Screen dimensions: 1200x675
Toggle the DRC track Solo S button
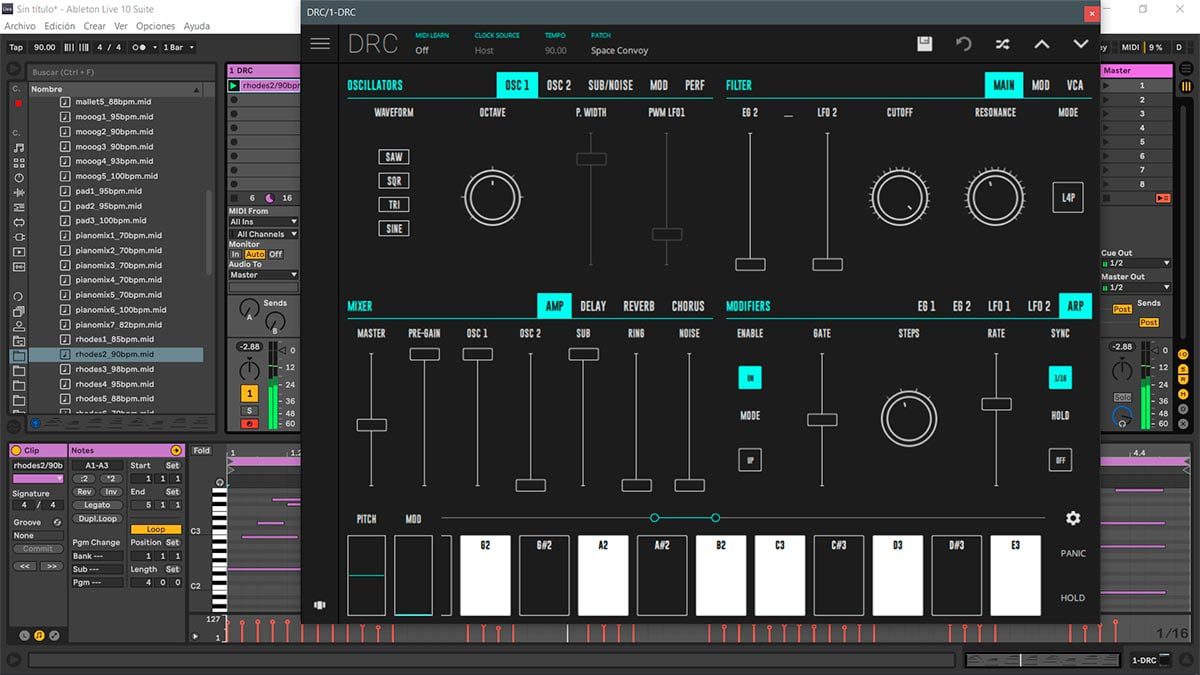pyautogui.click(x=249, y=410)
